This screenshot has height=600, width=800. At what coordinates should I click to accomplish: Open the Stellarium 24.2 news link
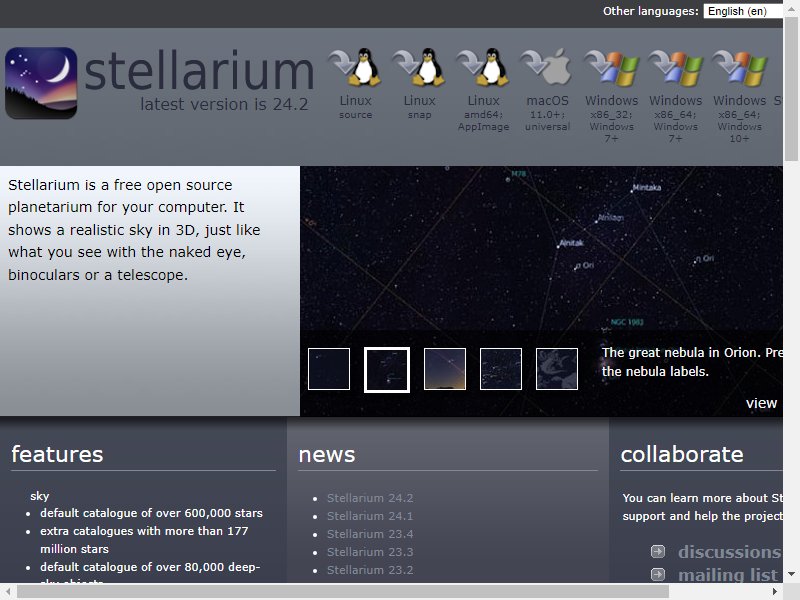(370, 498)
